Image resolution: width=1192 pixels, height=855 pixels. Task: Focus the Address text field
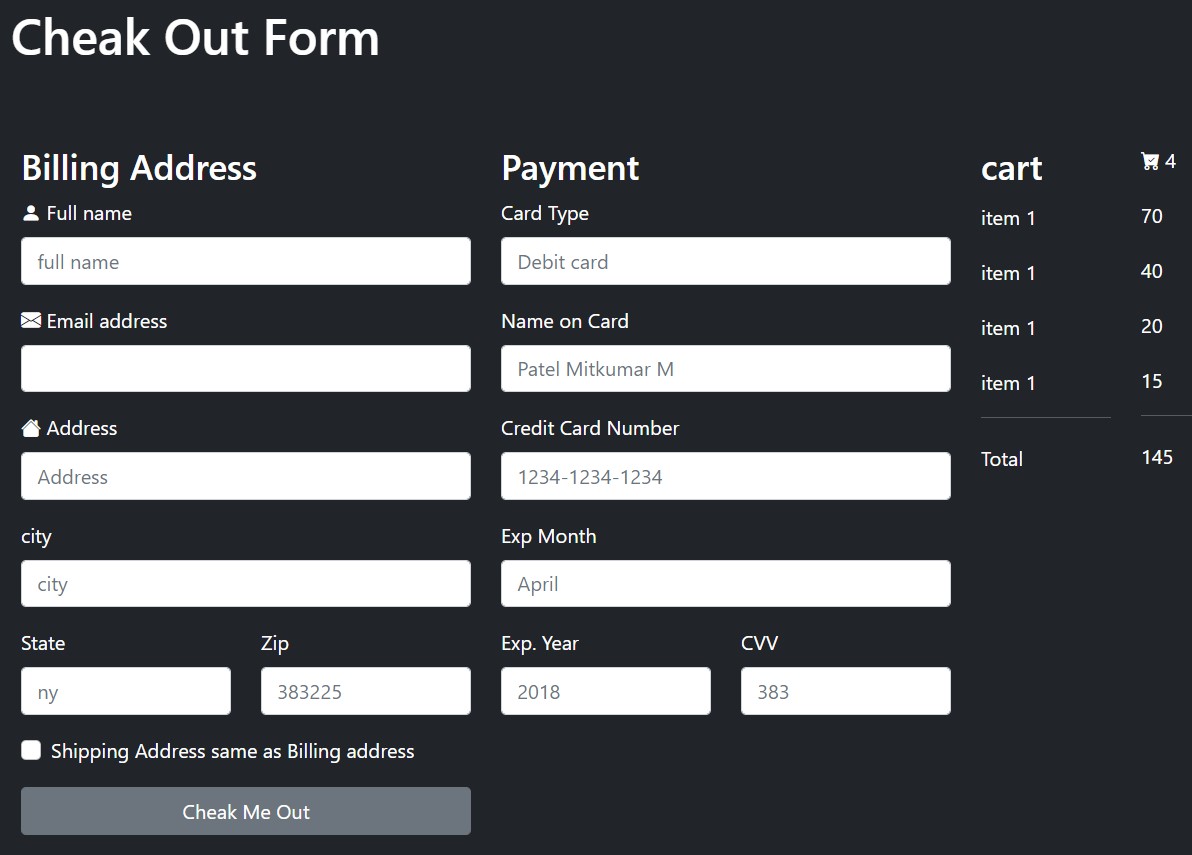pyautogui.click(x=245, y=476)
